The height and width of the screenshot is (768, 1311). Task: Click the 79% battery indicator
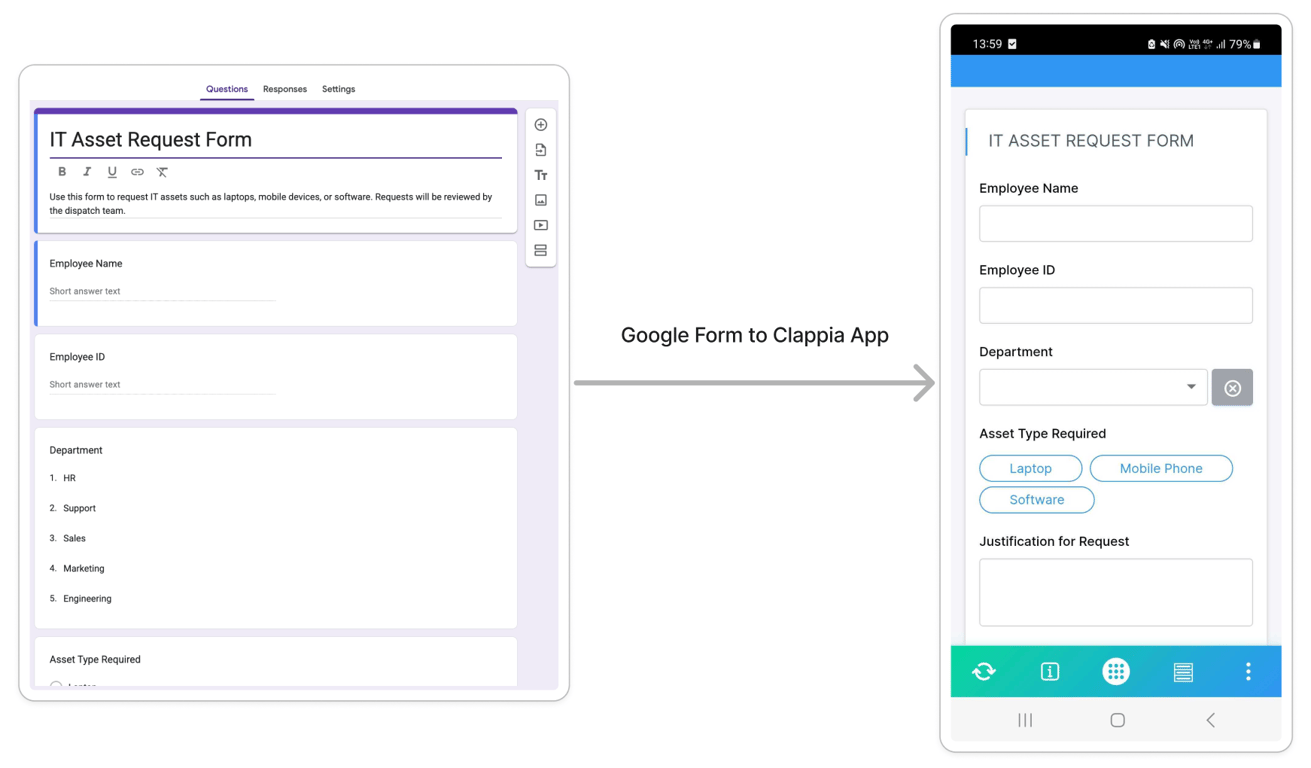coord(1245,44)
